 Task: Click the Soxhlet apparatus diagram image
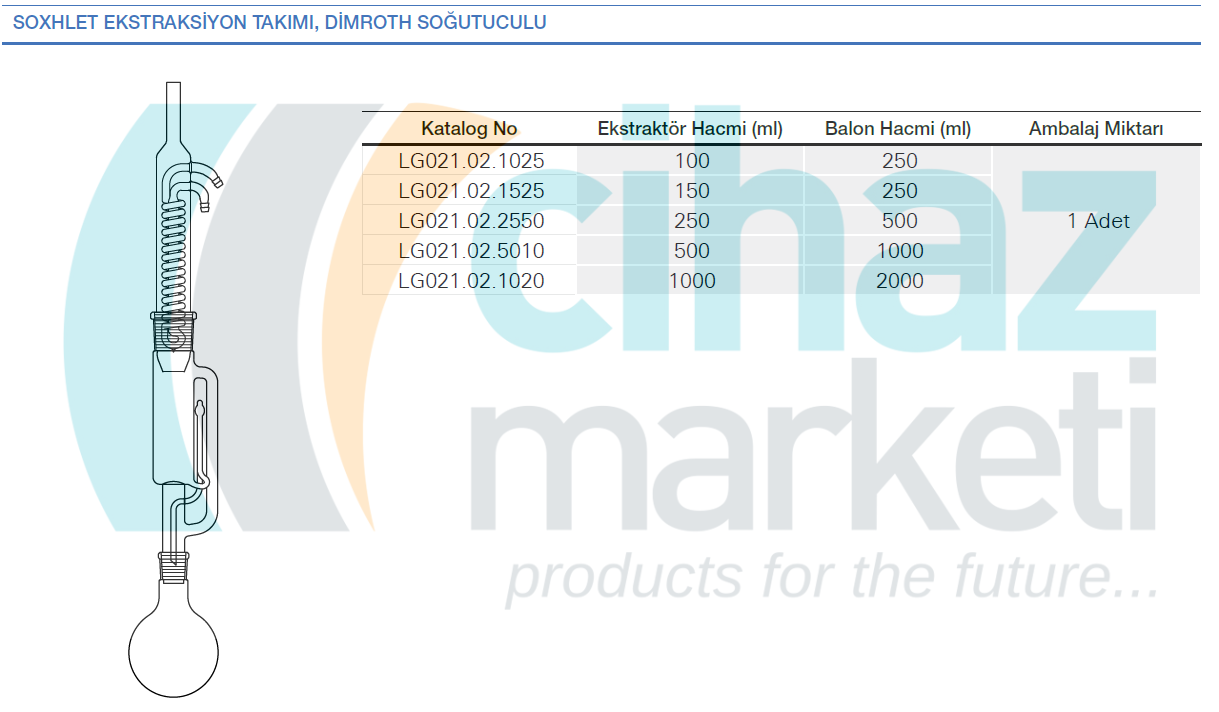(176, 390)
